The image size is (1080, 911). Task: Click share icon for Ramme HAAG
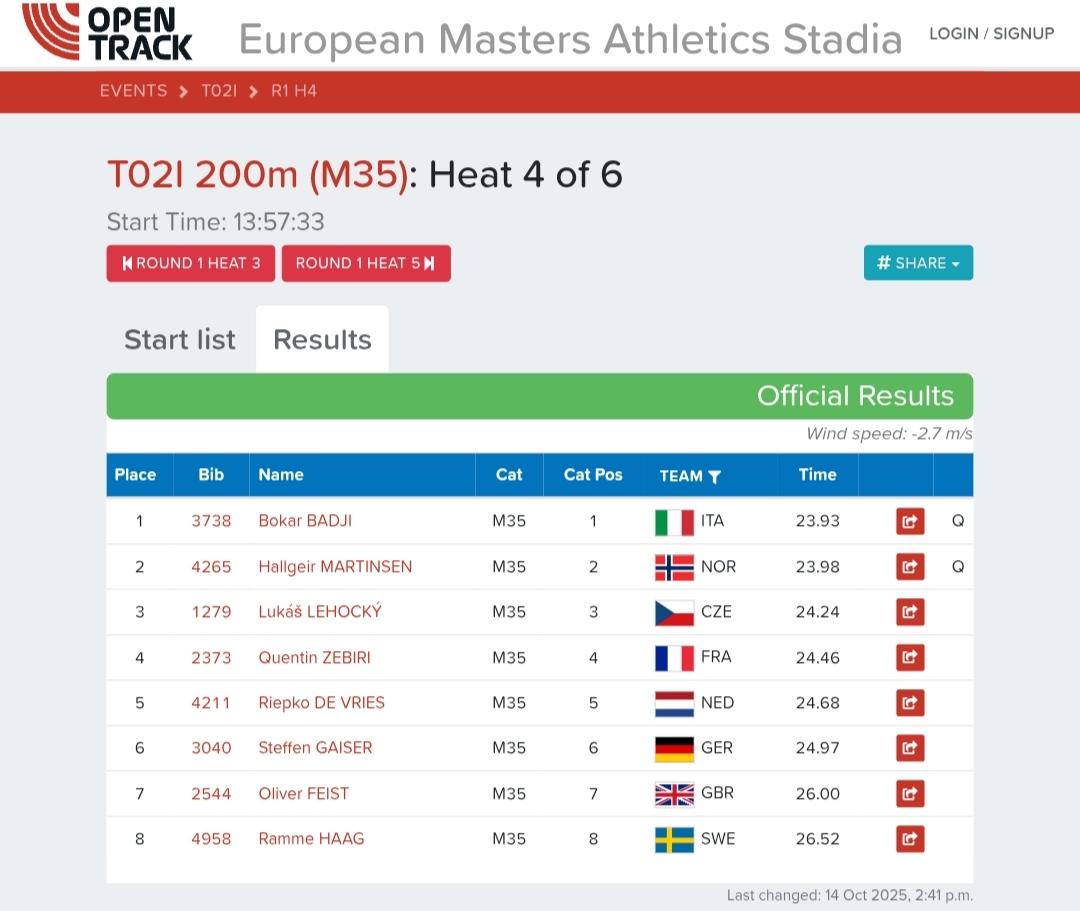pyautogui.click(x=909, y=839)
